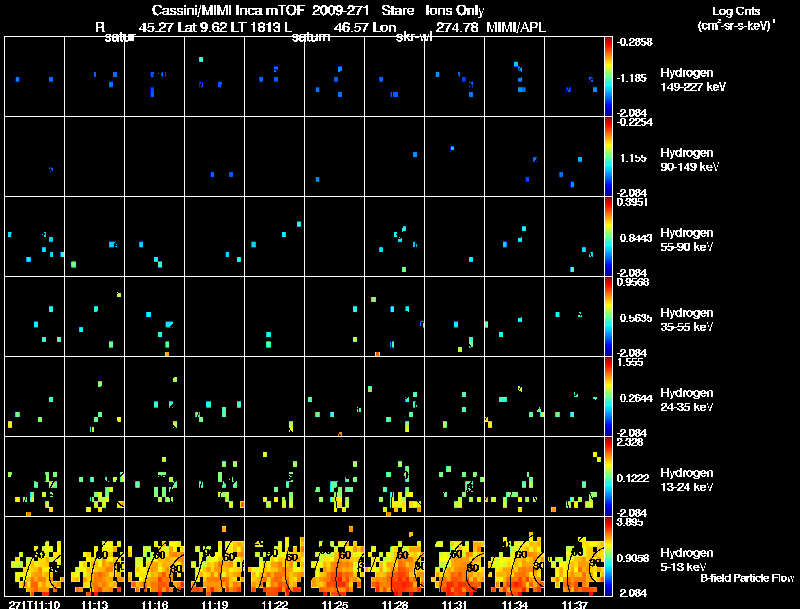The width and height of the screenshot is (800, 609).
Task: Click the B-field Particle Flow label
Action: [747, 578]
